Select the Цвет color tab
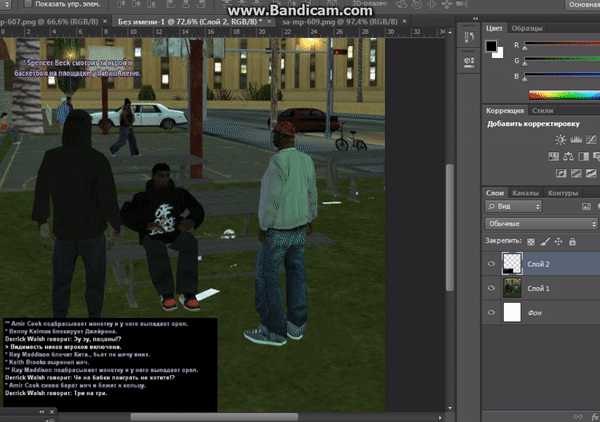Viewport: 600px width, 422px height. coord(494,28)
